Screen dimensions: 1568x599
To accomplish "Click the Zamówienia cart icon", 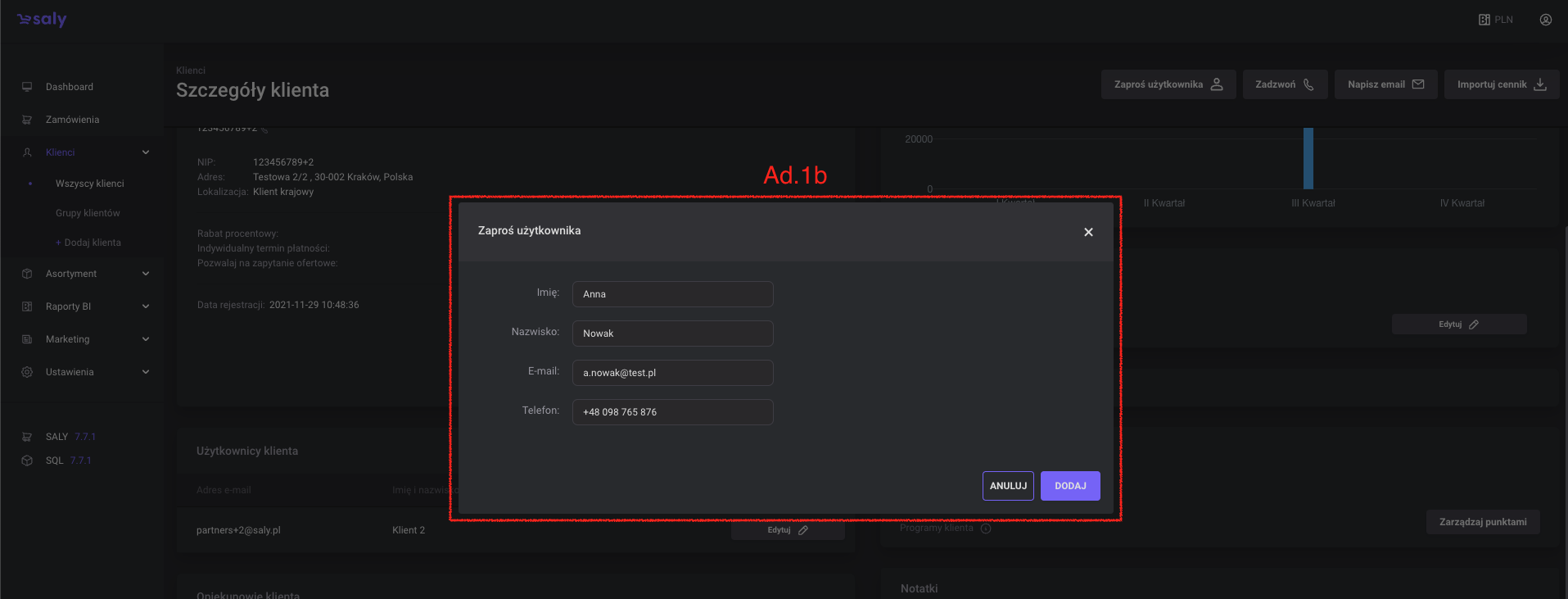I will click(x=27, y=120).
